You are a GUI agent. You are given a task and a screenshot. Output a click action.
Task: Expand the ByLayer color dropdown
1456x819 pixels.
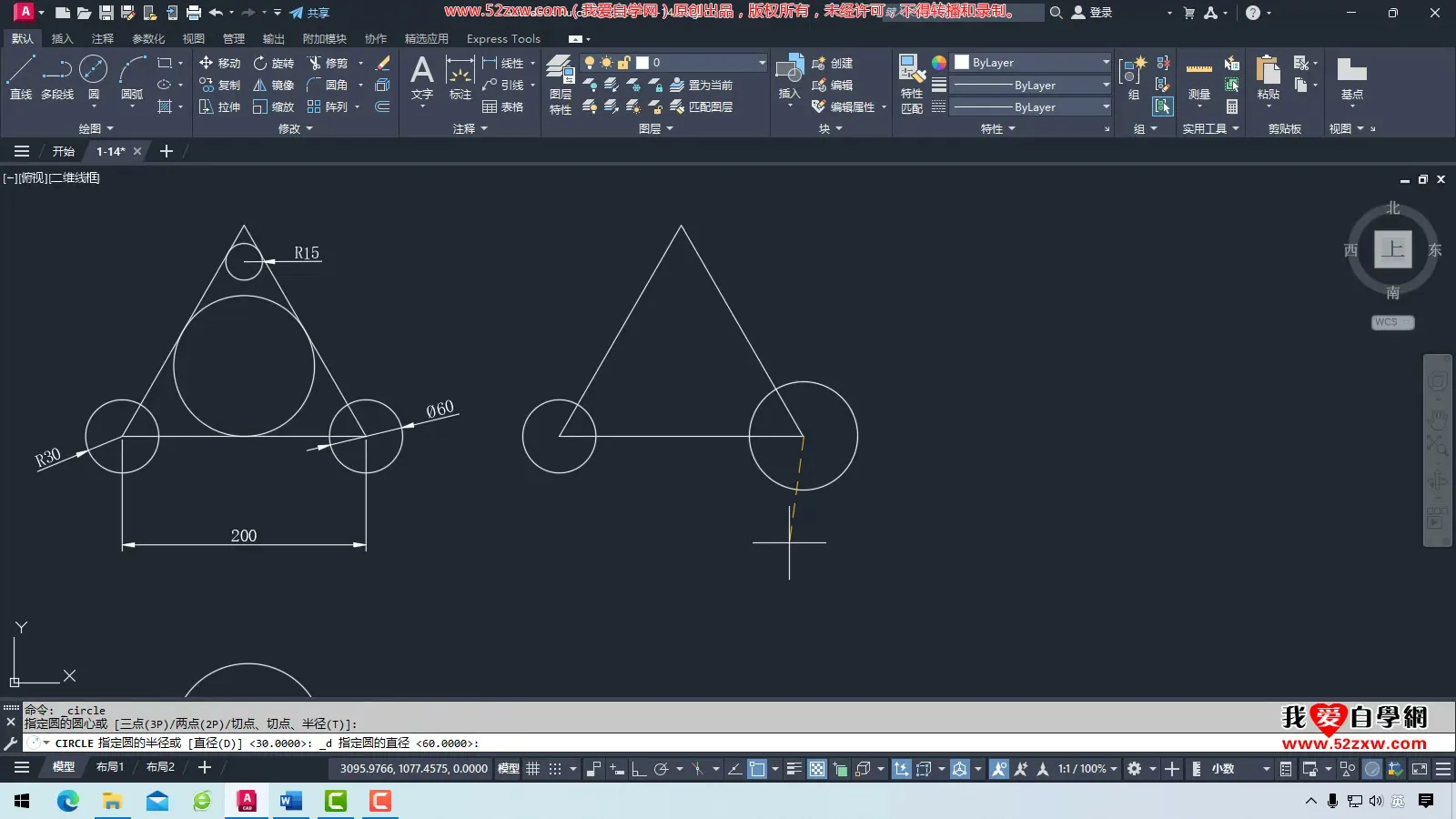click(1106, 63)
